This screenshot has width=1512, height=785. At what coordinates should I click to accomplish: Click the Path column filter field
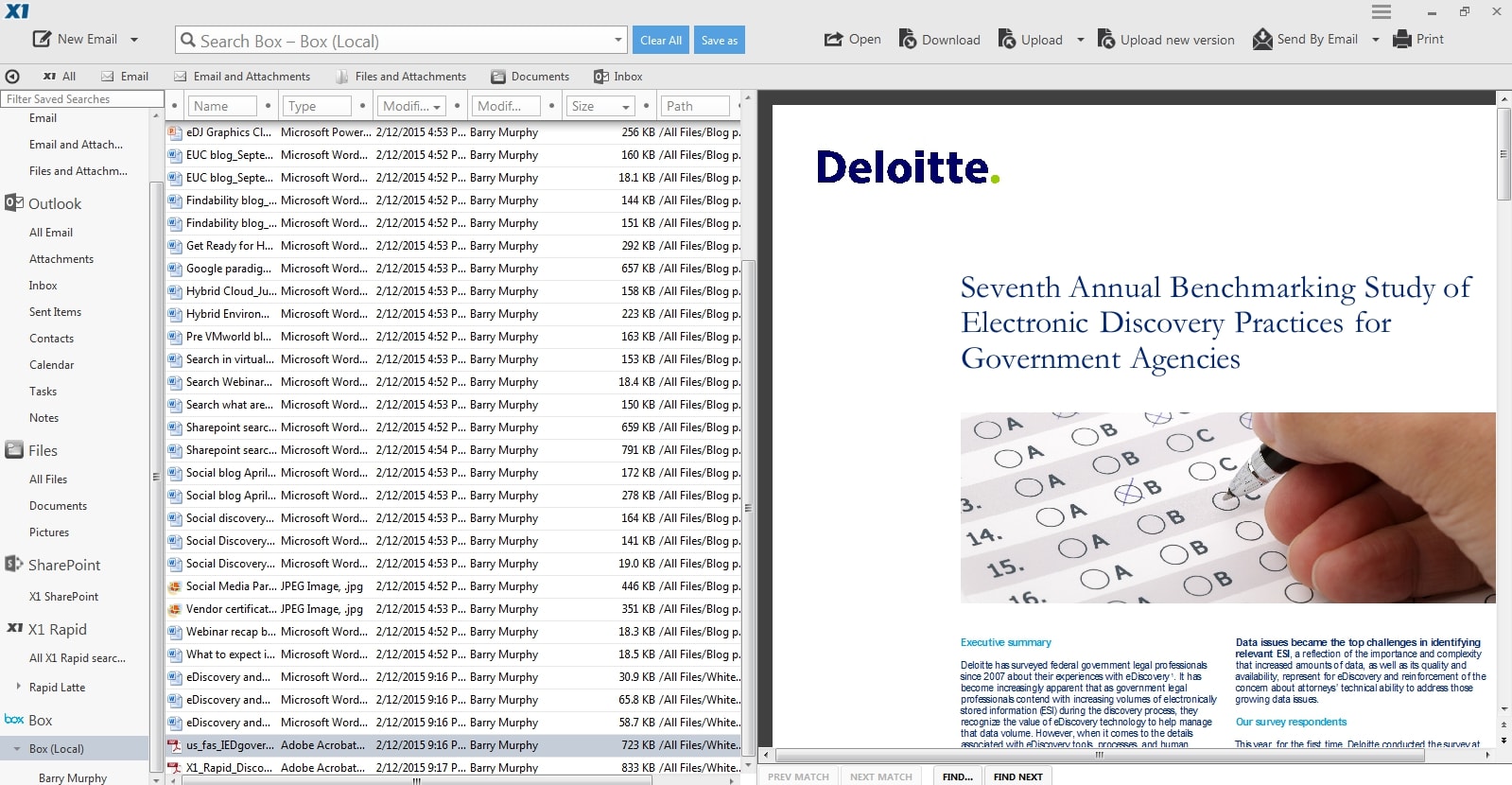click(695, 106)
